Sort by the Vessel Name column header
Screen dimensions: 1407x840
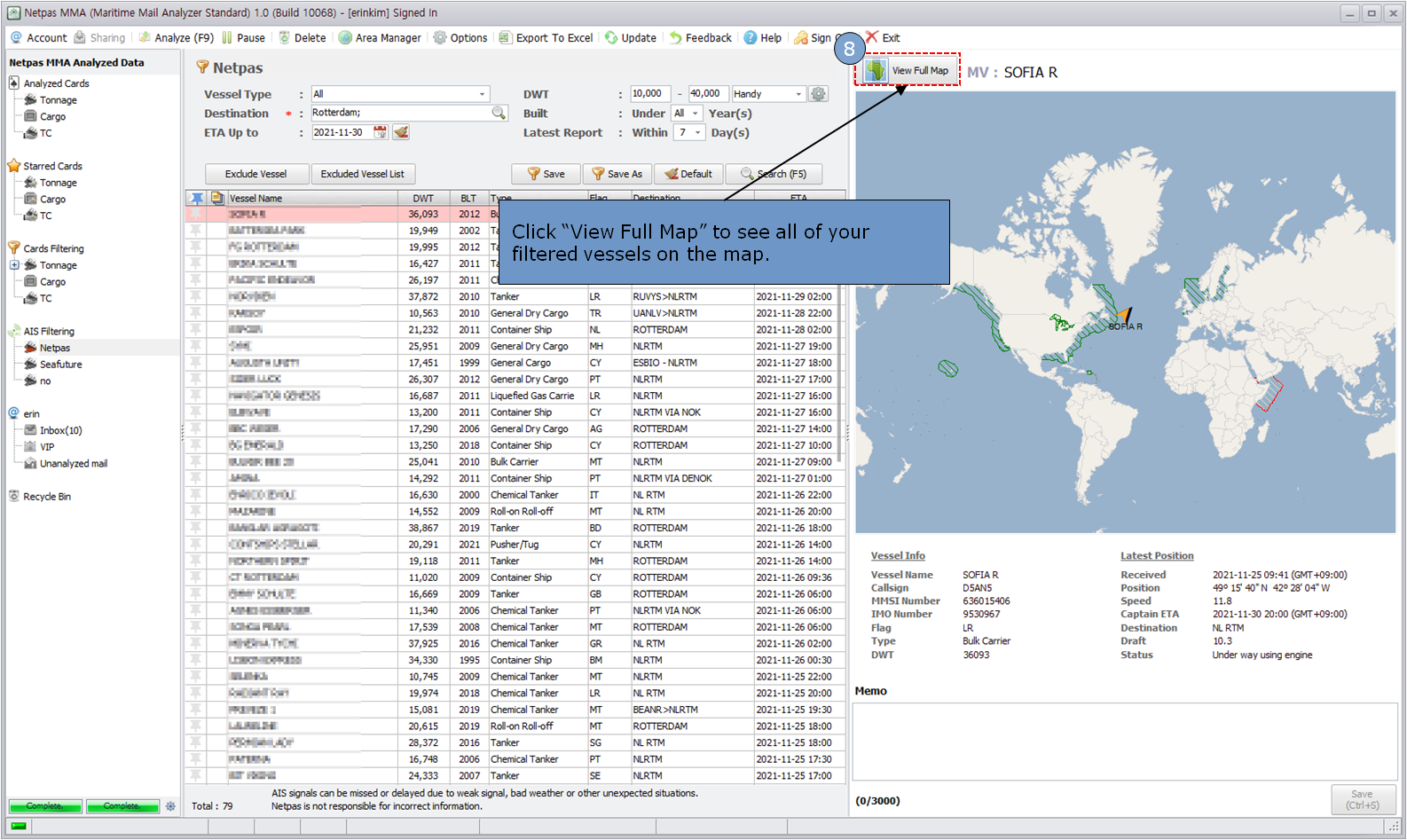coord(312,199)
